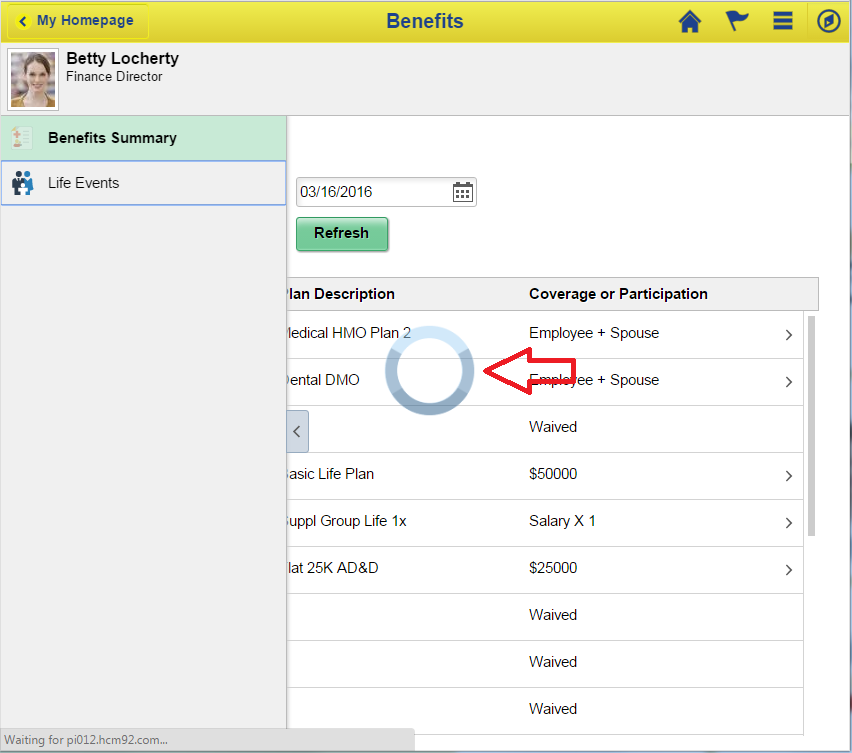The width and height of the screenshot is (852, 753).
Task: Click the Salary X 1 coverage value
Action: click(562, 521)
